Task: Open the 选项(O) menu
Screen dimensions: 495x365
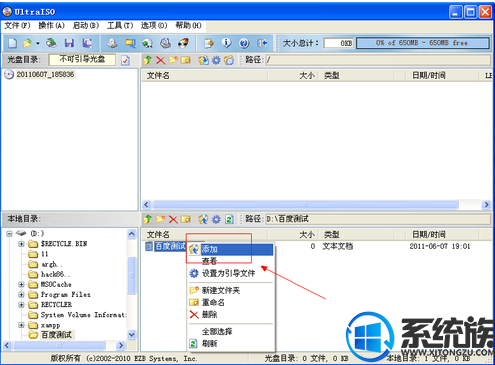Action: (154, 26)
